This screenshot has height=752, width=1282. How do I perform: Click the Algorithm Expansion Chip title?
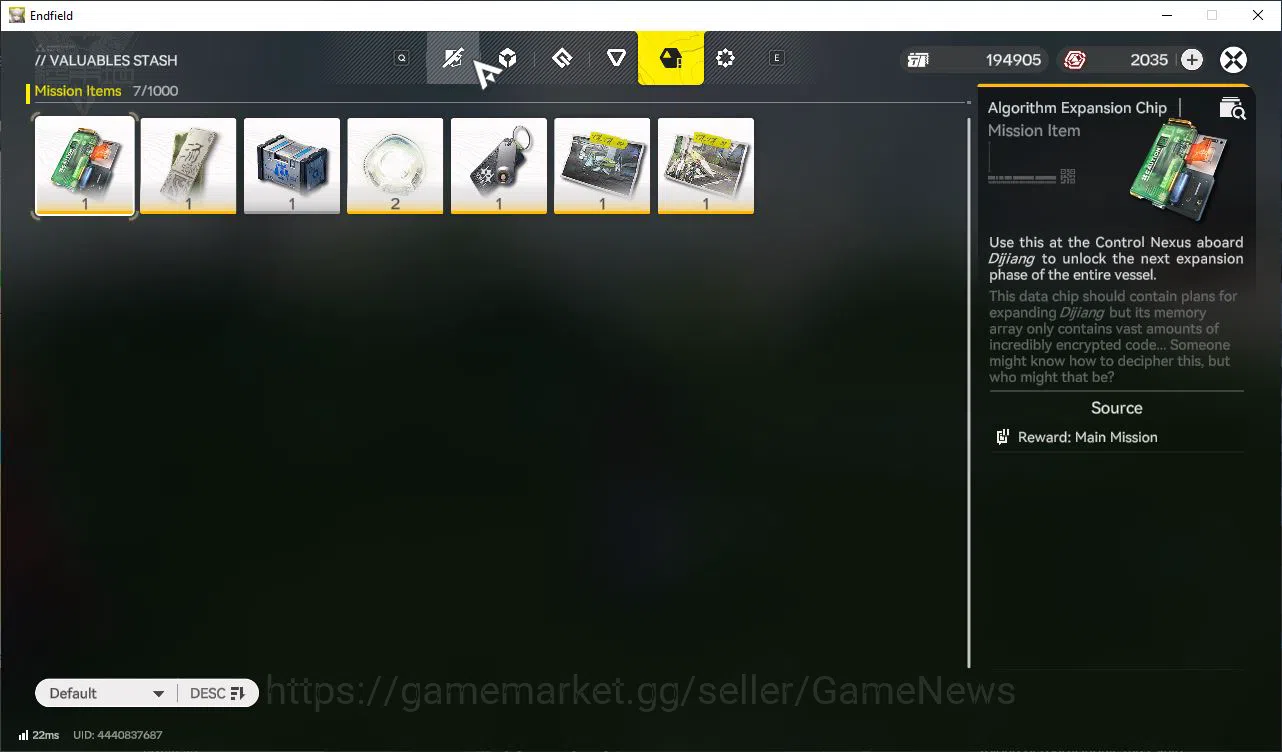1077,108
